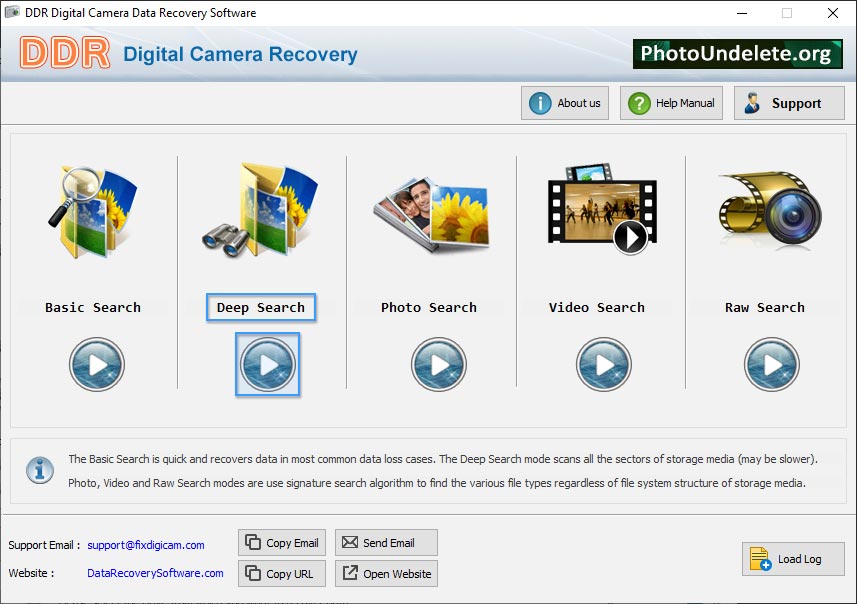Viewport: 857px width, 604px height.
Task: Click the Support button
Action: click(x=789, y=103)
